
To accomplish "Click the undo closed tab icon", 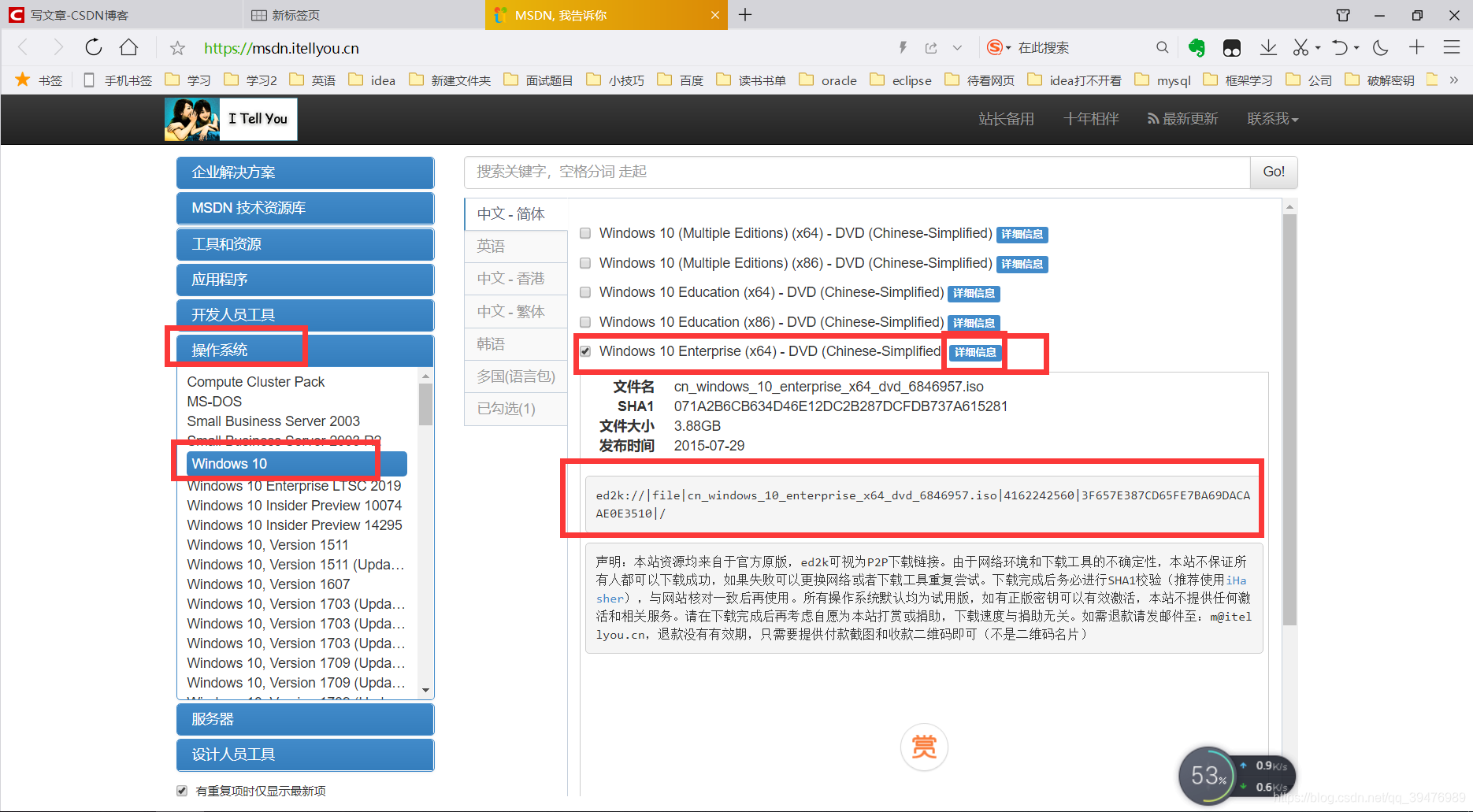I will [1339, 48].
